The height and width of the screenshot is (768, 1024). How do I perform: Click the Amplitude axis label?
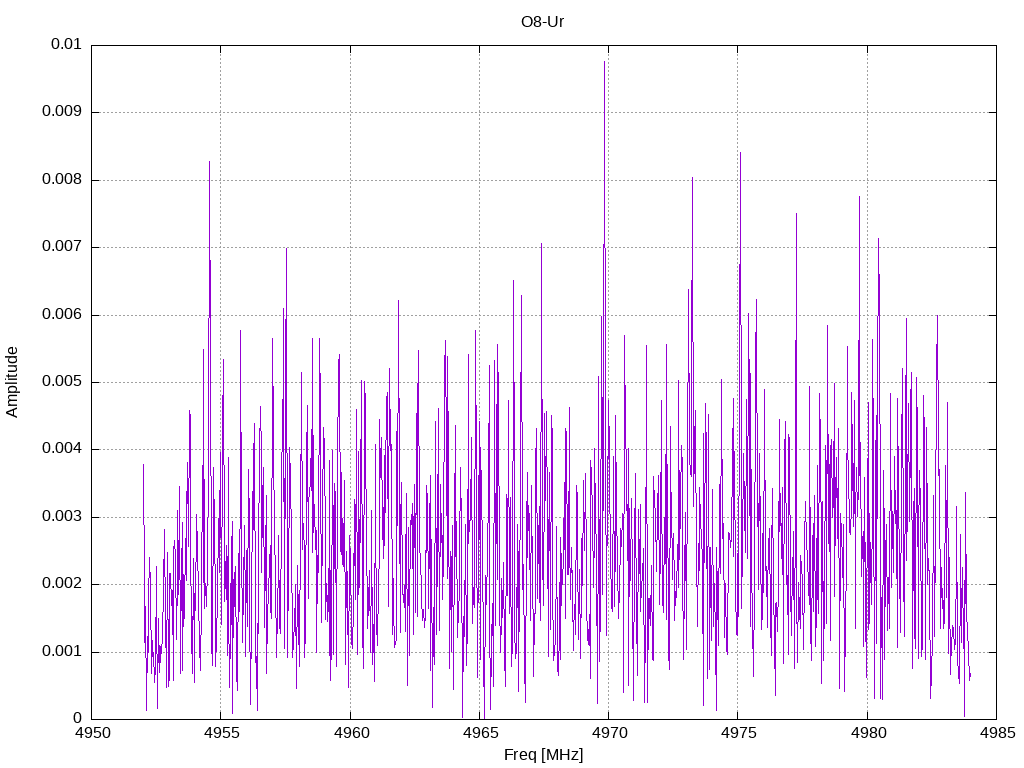[x=12, y=382]
